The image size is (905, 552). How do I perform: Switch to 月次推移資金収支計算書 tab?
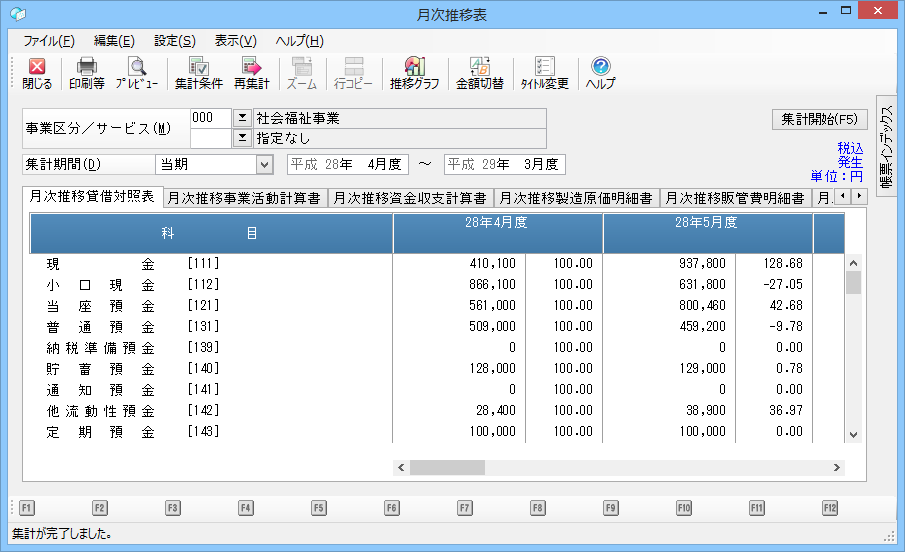click(x=410, y=198)
